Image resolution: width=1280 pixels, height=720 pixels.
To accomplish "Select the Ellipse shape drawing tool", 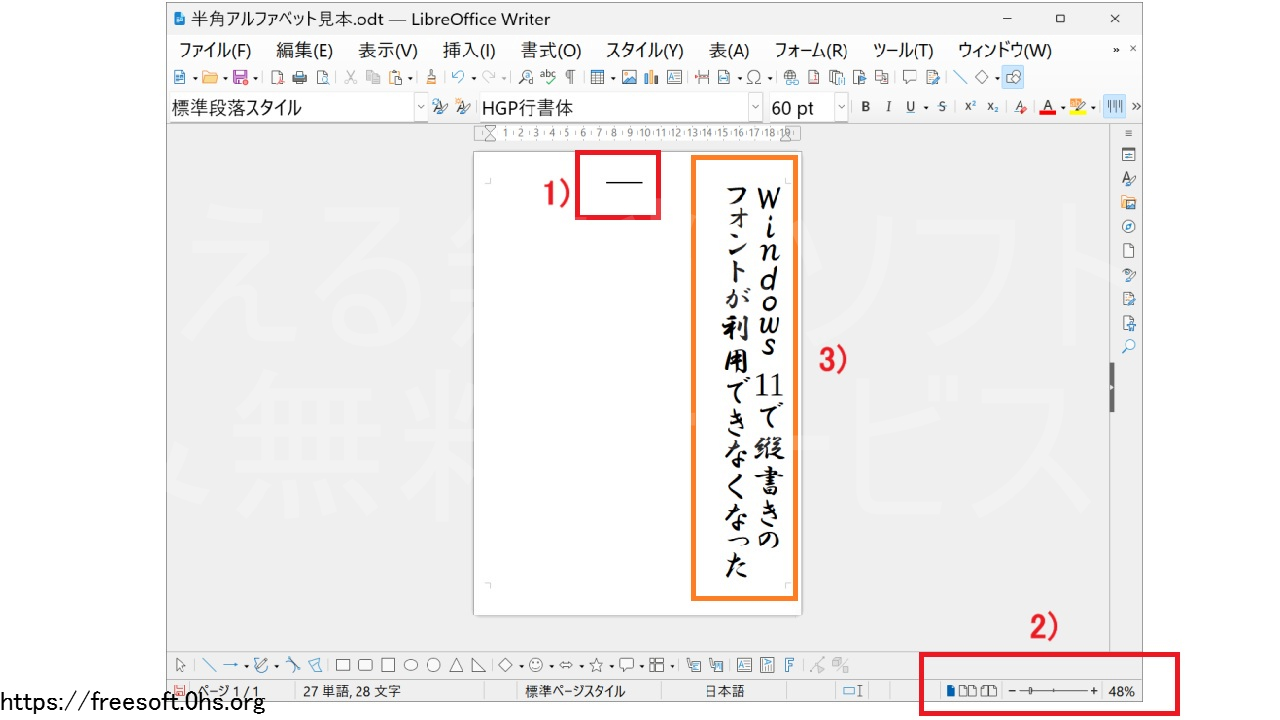I will [x=410, y=665].
